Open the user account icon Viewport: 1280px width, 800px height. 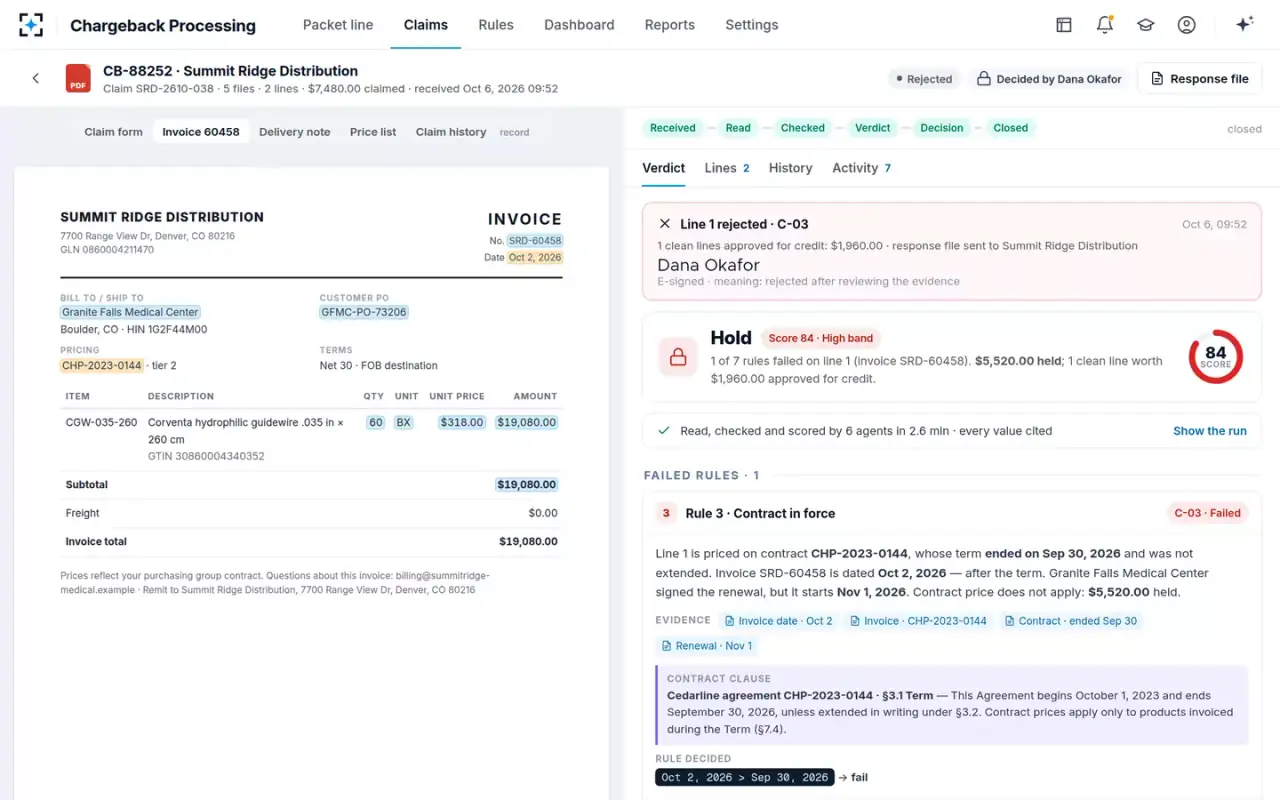(x=1187, y=25)
